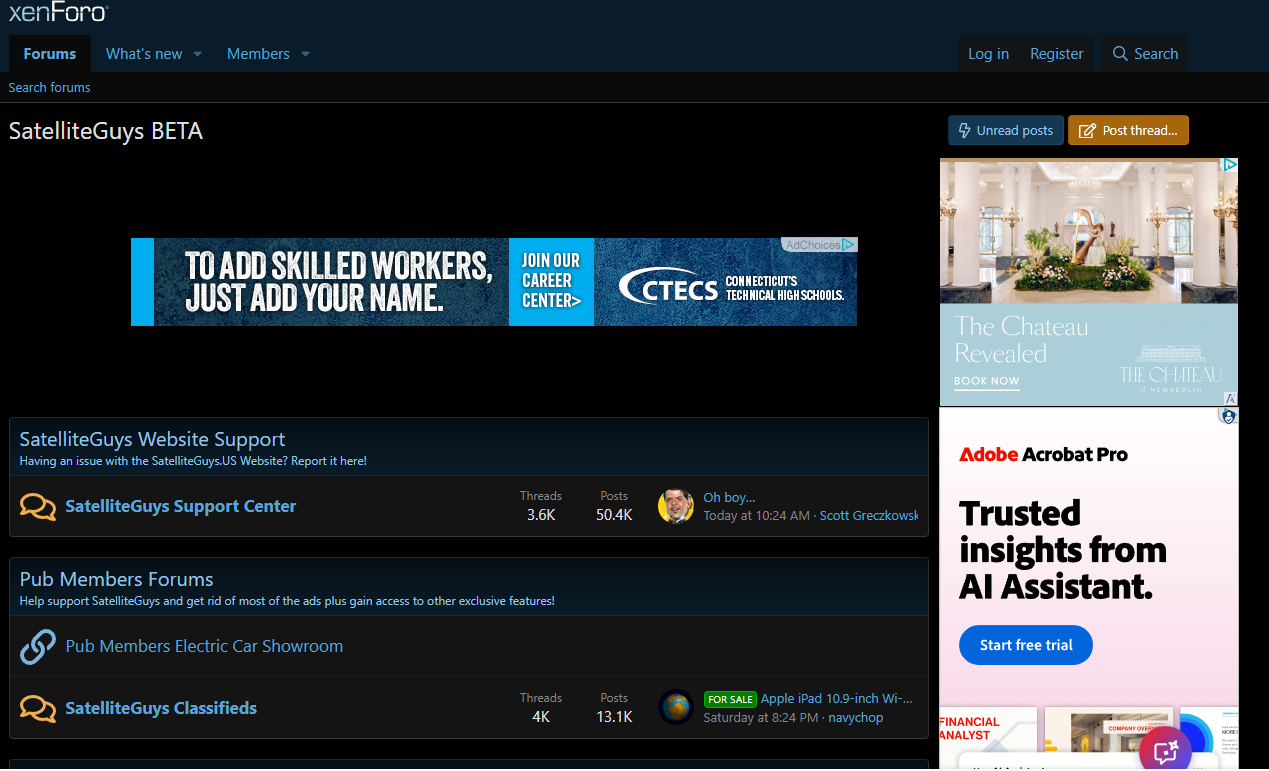This screenshot has width=1269, height=771.
Task: Click the Saturday at 8:24 PM timestamp
Action: 760,718
